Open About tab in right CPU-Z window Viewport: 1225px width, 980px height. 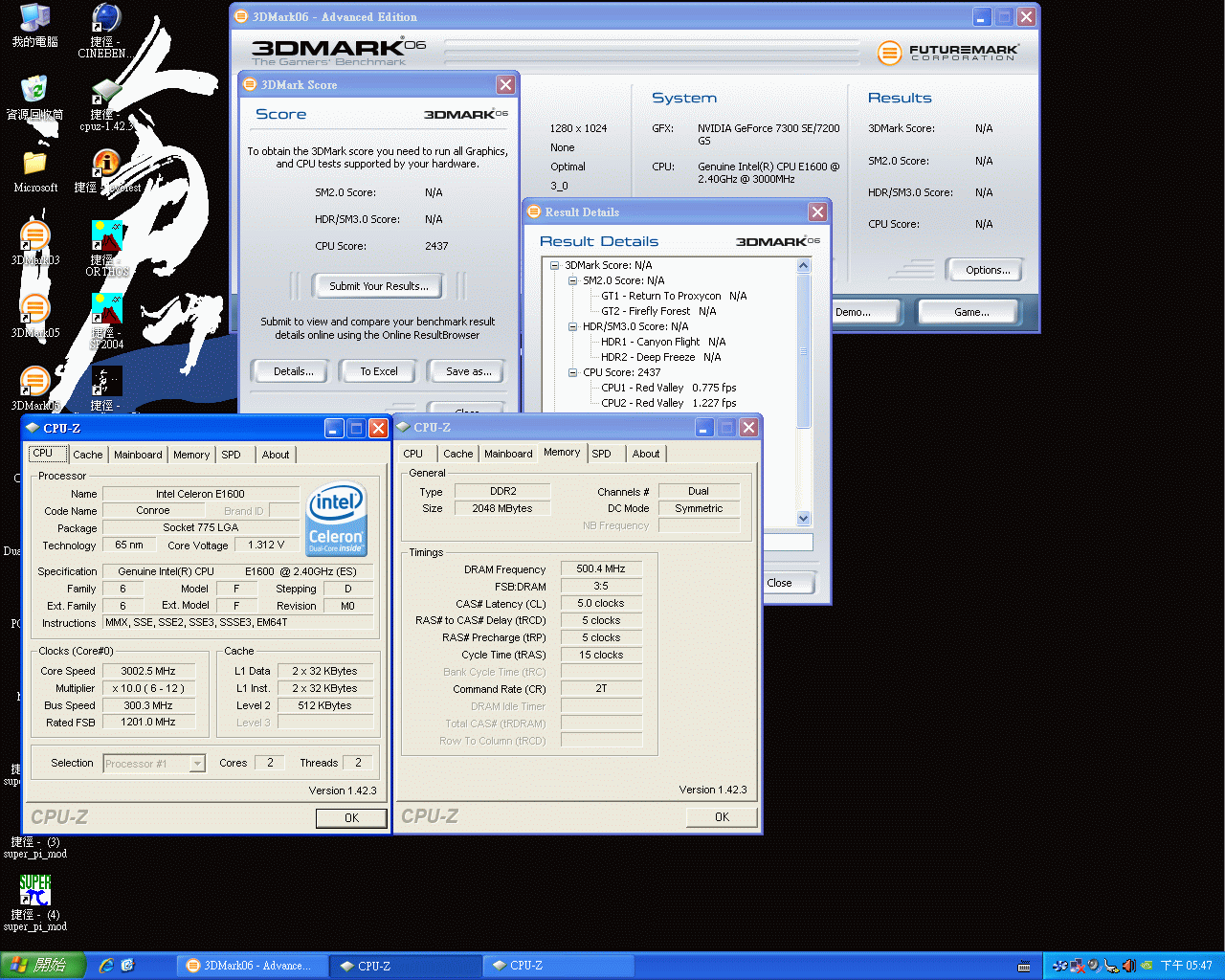(x=646, y=454)
